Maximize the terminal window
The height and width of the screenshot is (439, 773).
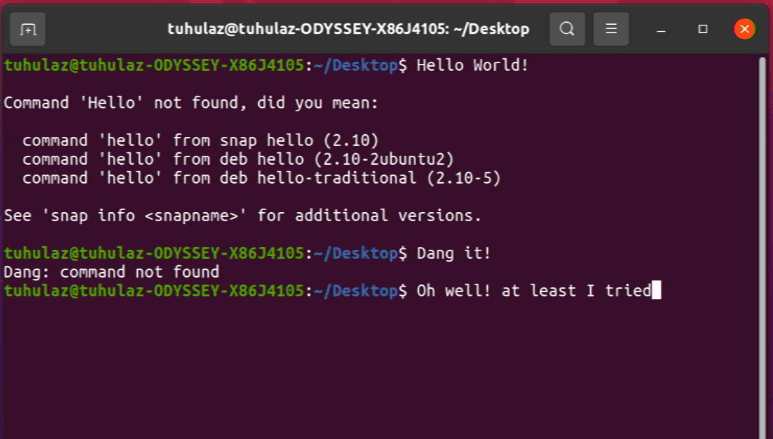pyautogui.click(x=703, y=29)
